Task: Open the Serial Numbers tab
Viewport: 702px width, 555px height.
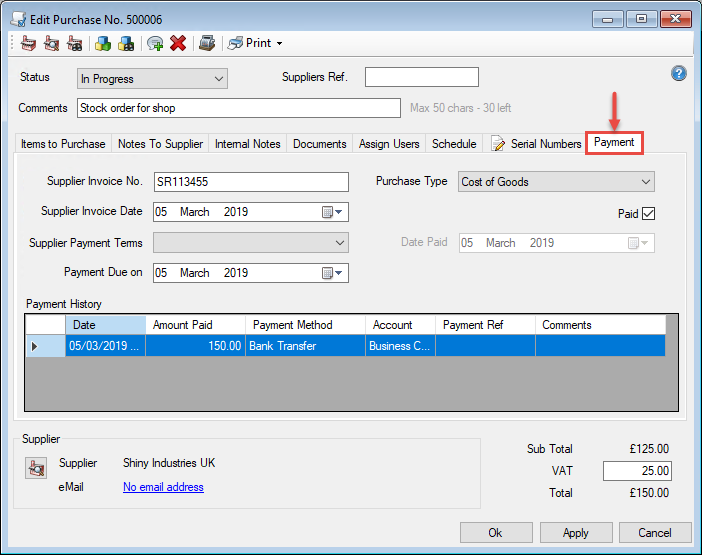Action: pyautogui.click(x=537, y=144)
